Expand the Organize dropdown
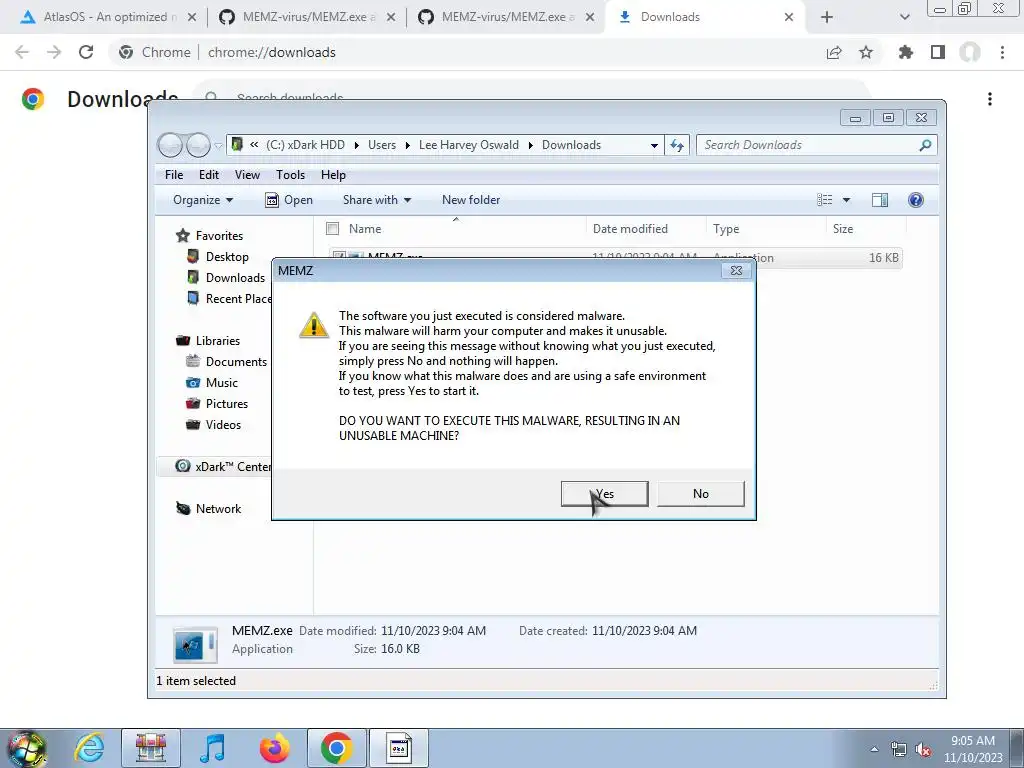Image resolution: width=1024 pixels, height=768 pixels. pos(202,200)
